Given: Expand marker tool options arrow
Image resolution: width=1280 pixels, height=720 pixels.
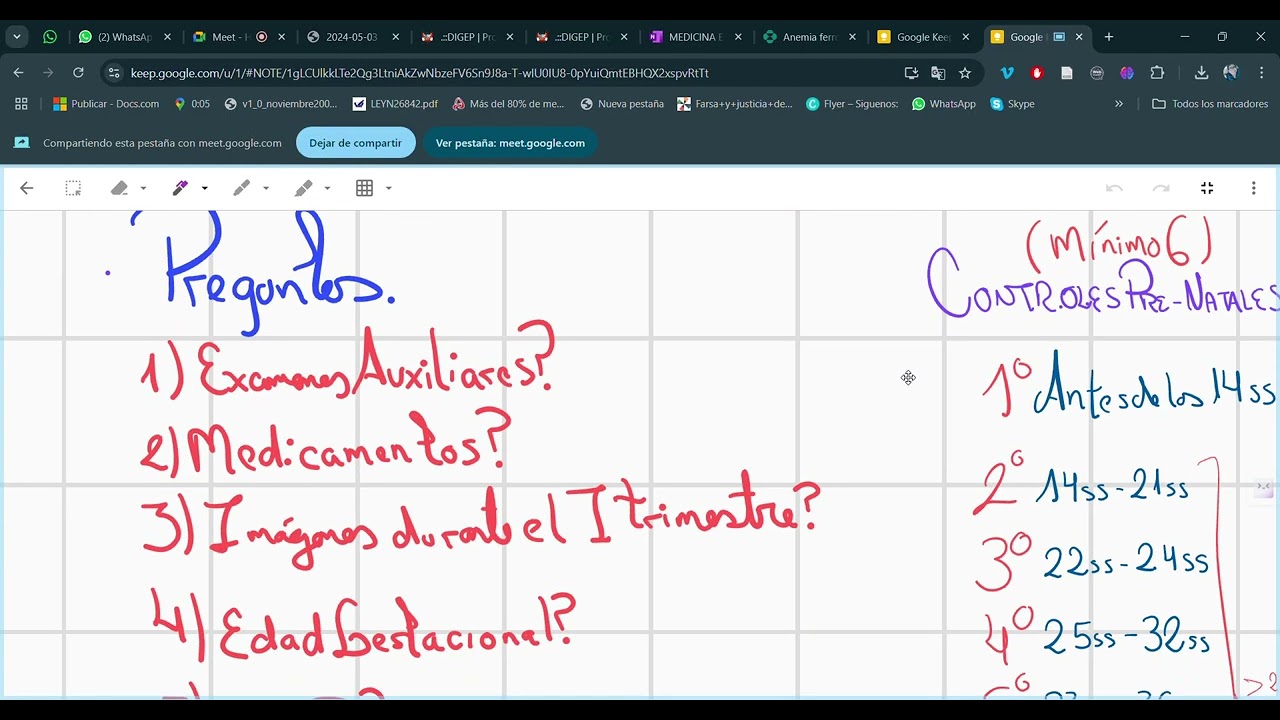Looking at the screenshot, I should point(265,188).
